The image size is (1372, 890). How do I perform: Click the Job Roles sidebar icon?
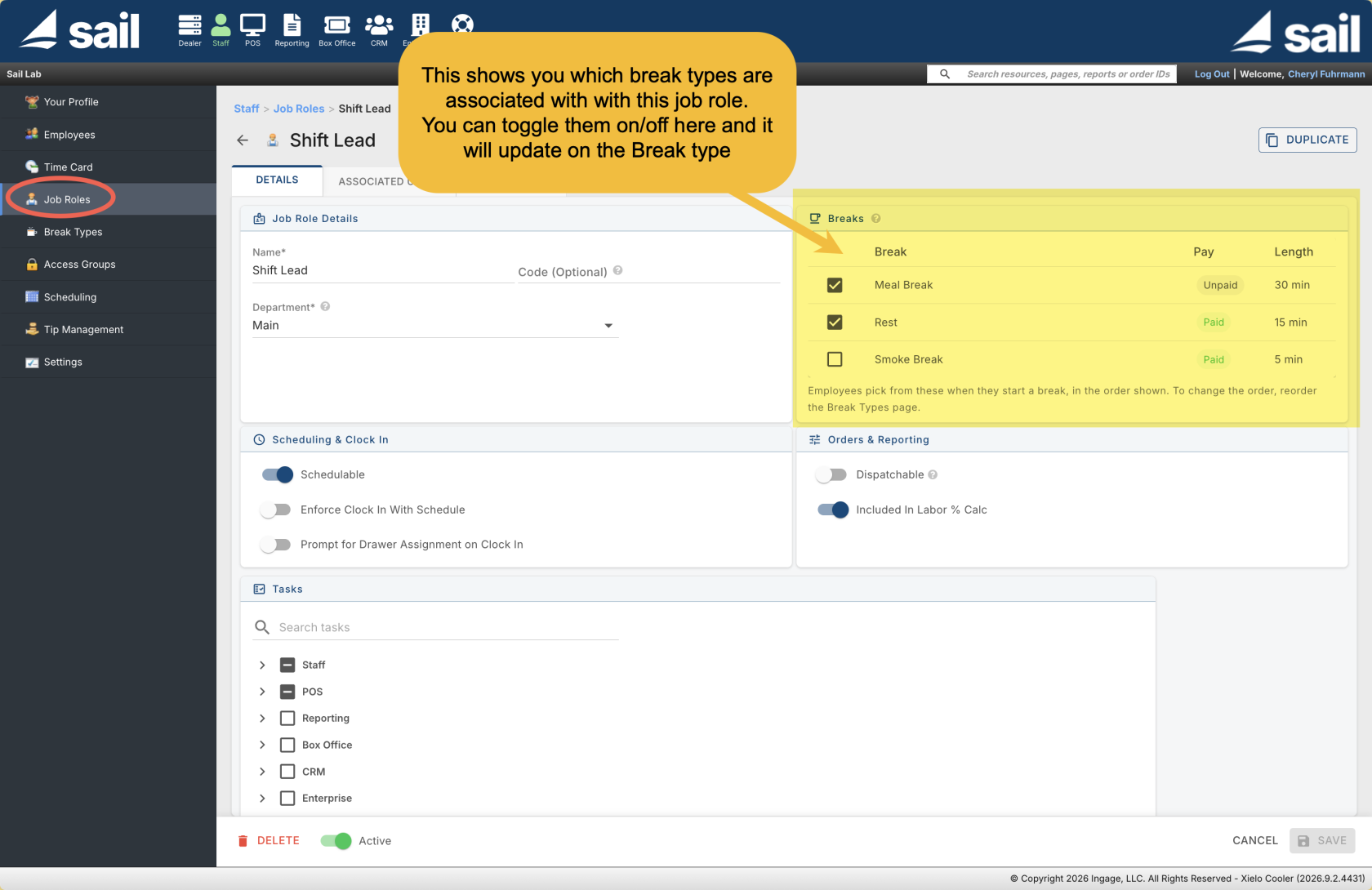[32, 199]
